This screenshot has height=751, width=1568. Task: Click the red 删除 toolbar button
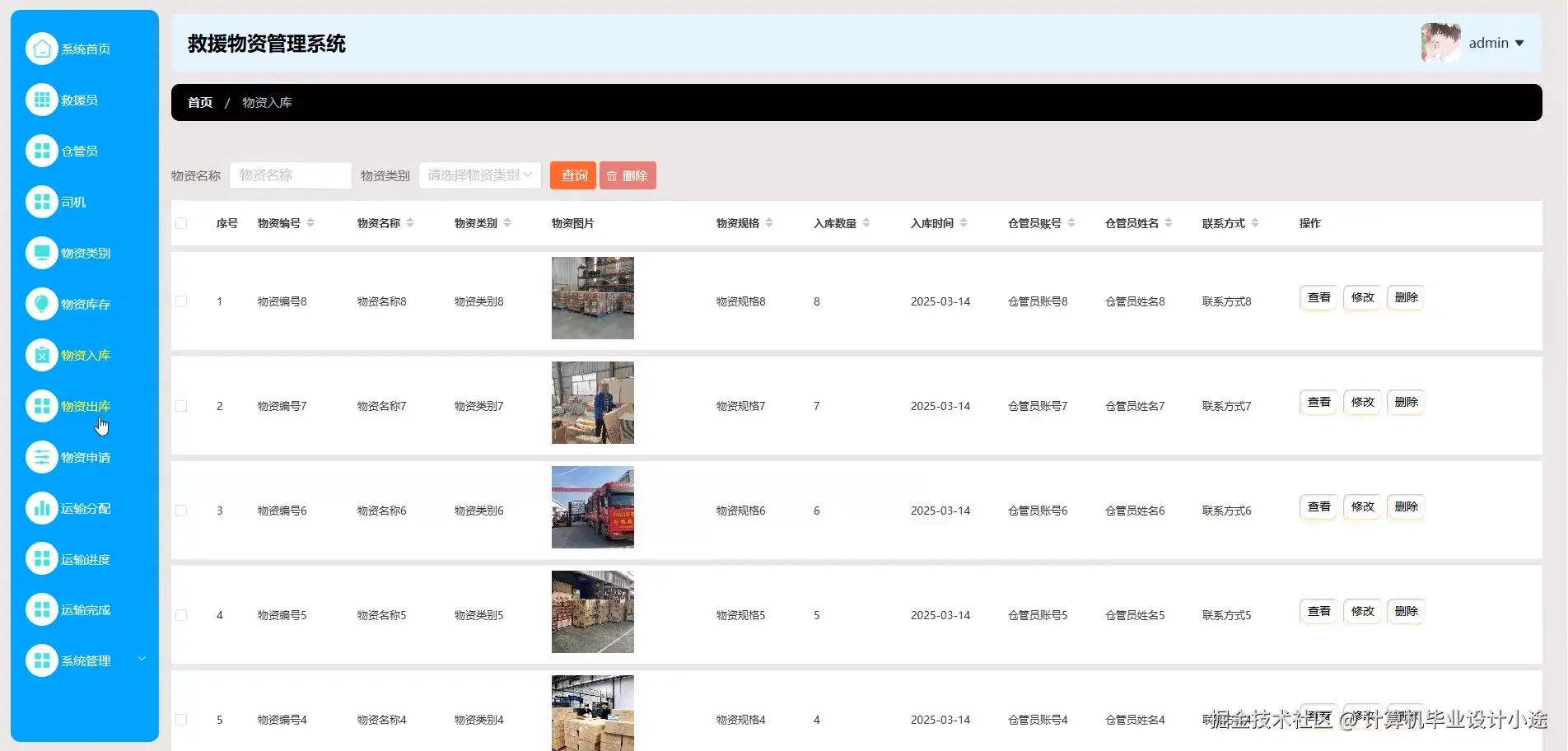[x=628, y=175]
